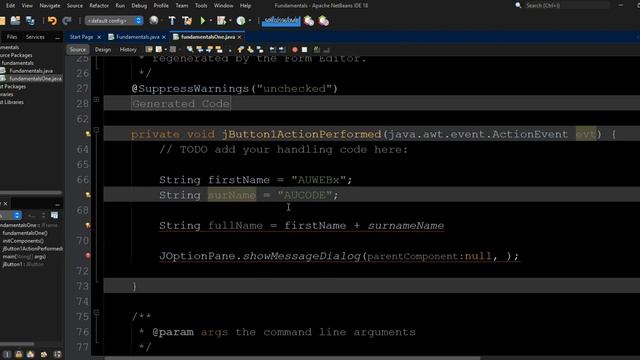Click the red error marker in gutter

[88, 256]
